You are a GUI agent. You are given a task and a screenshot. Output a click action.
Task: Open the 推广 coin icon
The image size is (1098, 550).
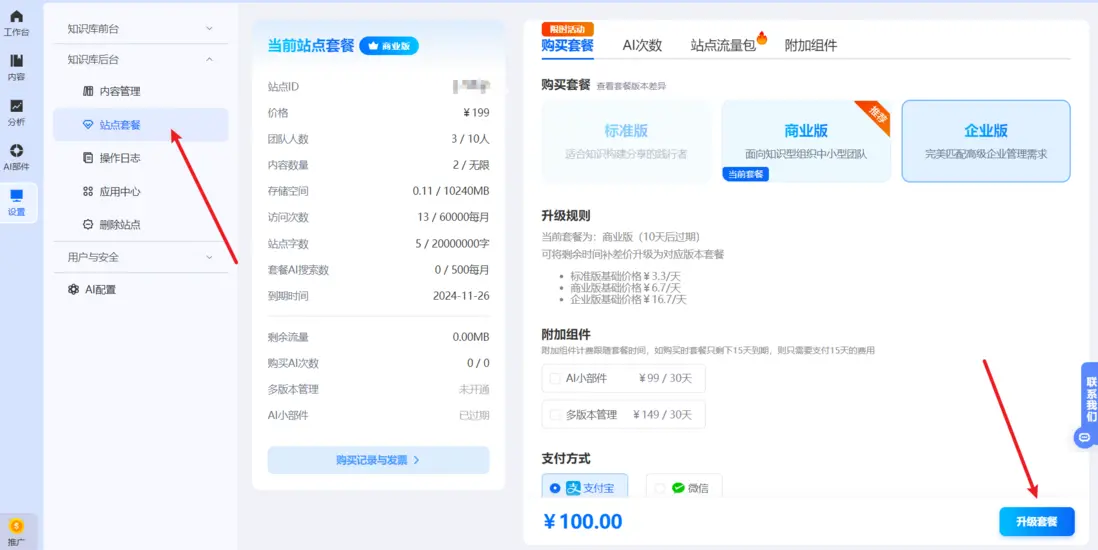16,525
